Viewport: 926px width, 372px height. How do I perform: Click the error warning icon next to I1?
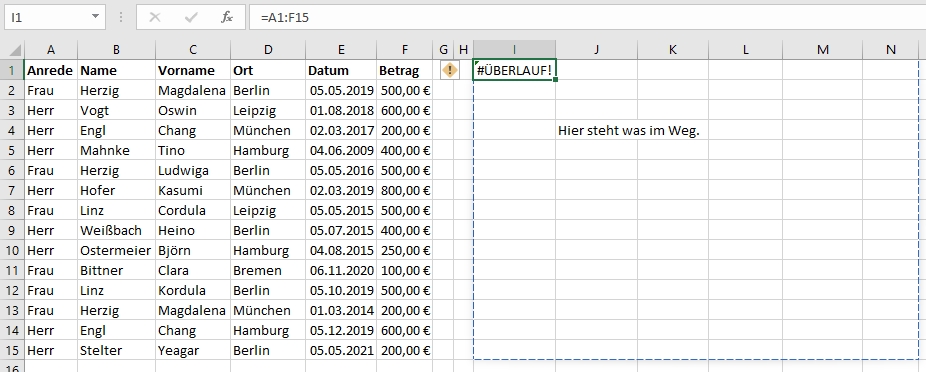pyautogui.click(x=450, y=70)
